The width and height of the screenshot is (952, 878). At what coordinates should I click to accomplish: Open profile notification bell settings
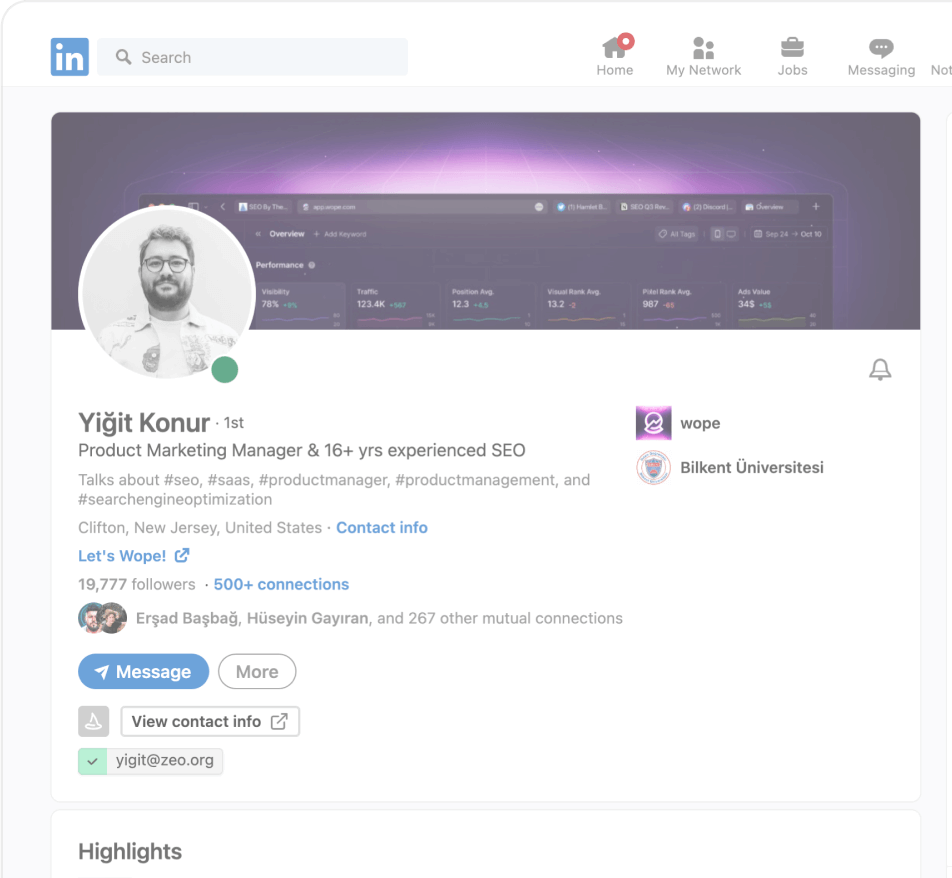(880, 369)
